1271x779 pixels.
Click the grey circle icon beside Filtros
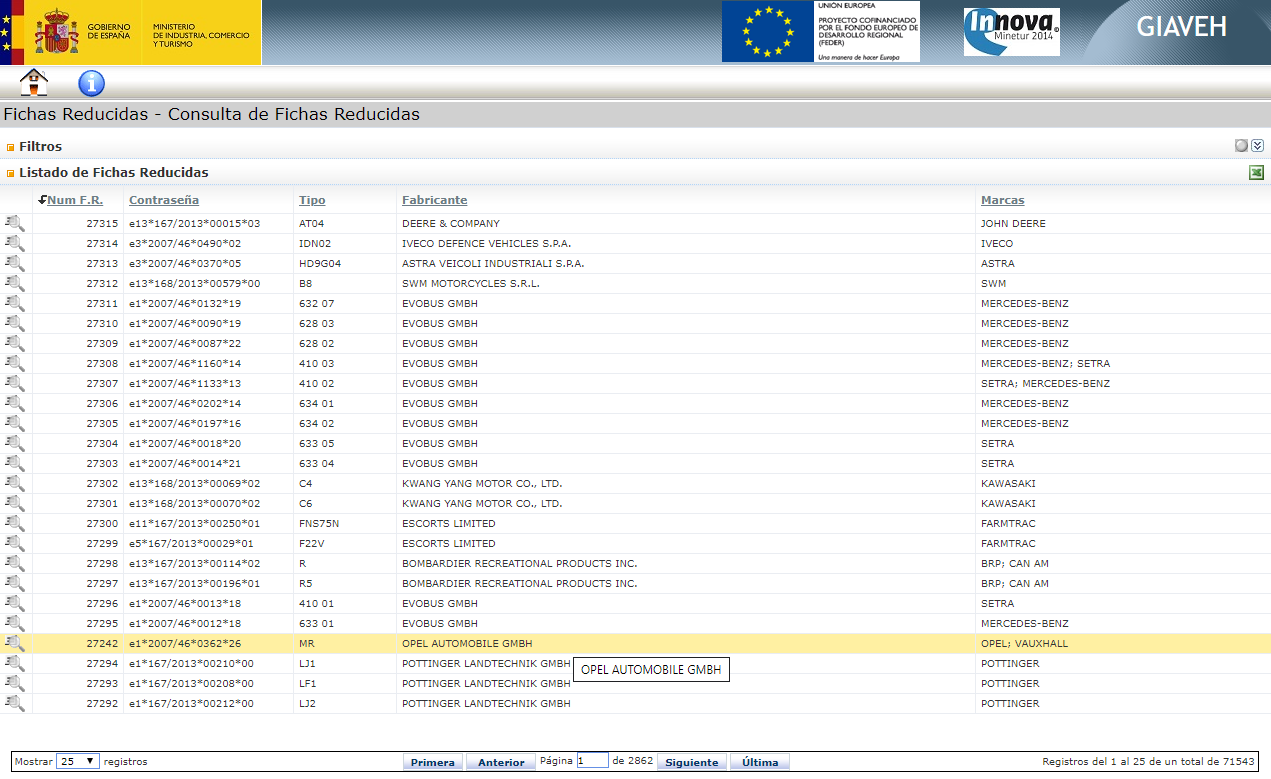pyautogui.click(x=1241, y=146)
